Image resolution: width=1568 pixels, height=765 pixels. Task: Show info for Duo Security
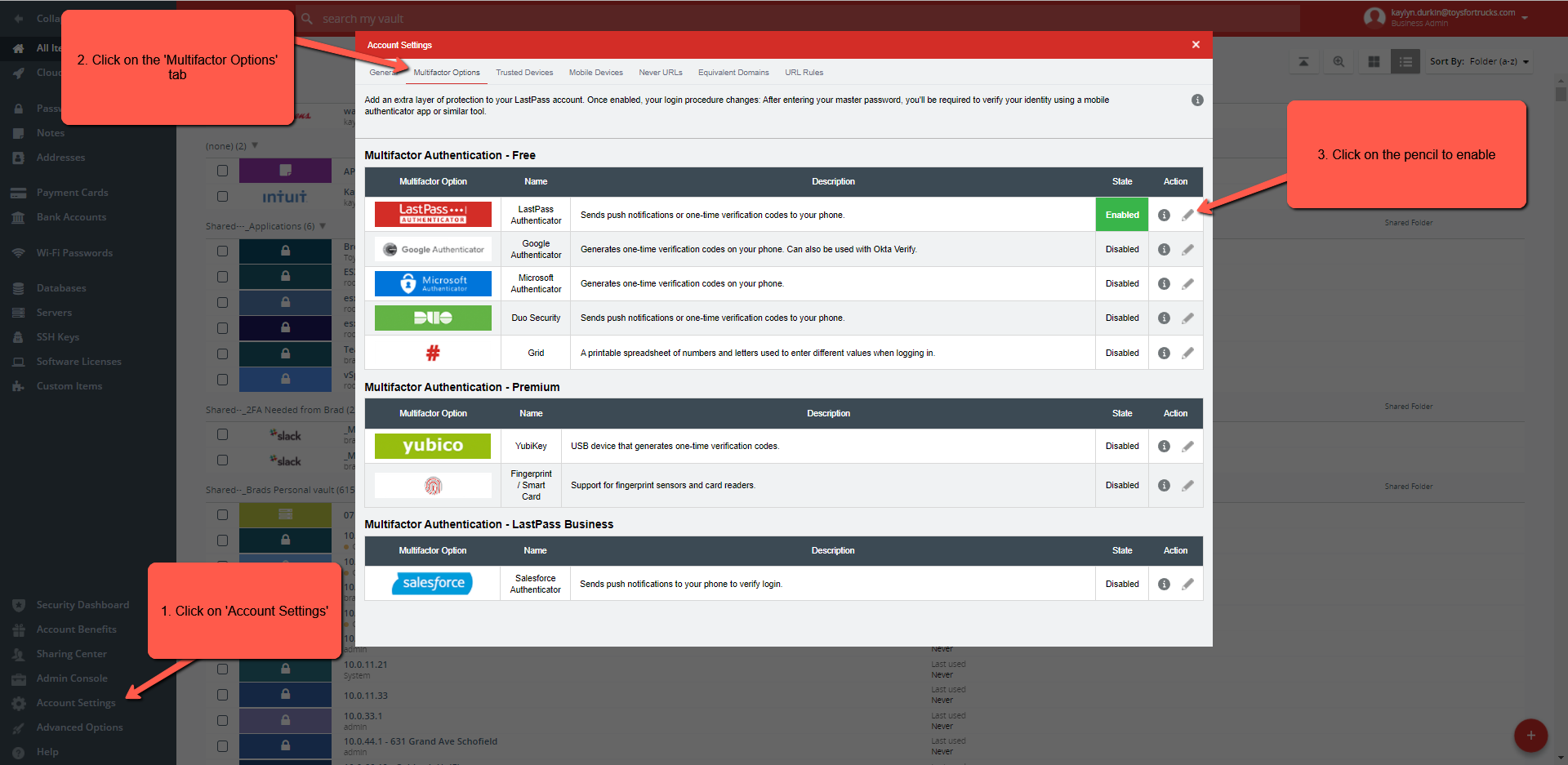click(1164, 318)
